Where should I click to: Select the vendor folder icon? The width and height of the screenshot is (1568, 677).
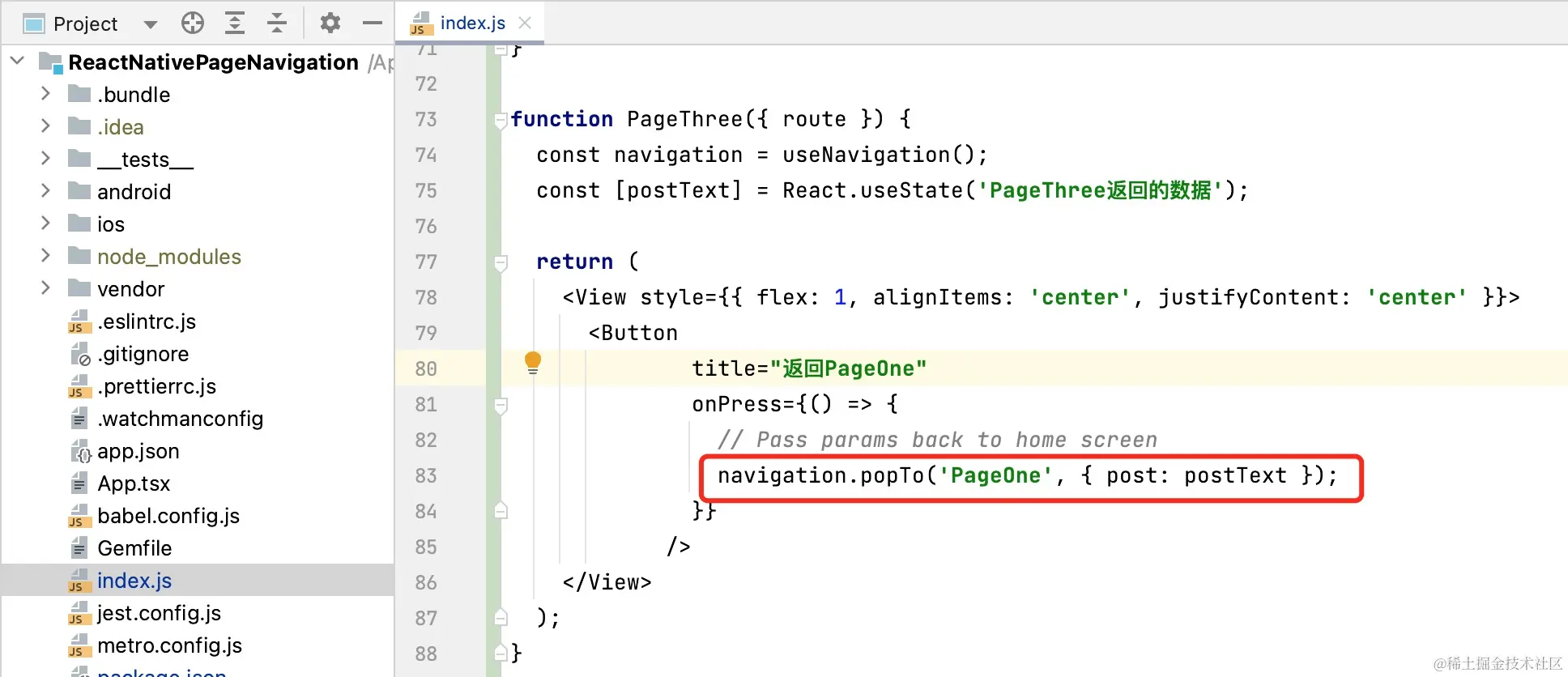(x=79, y=288)
